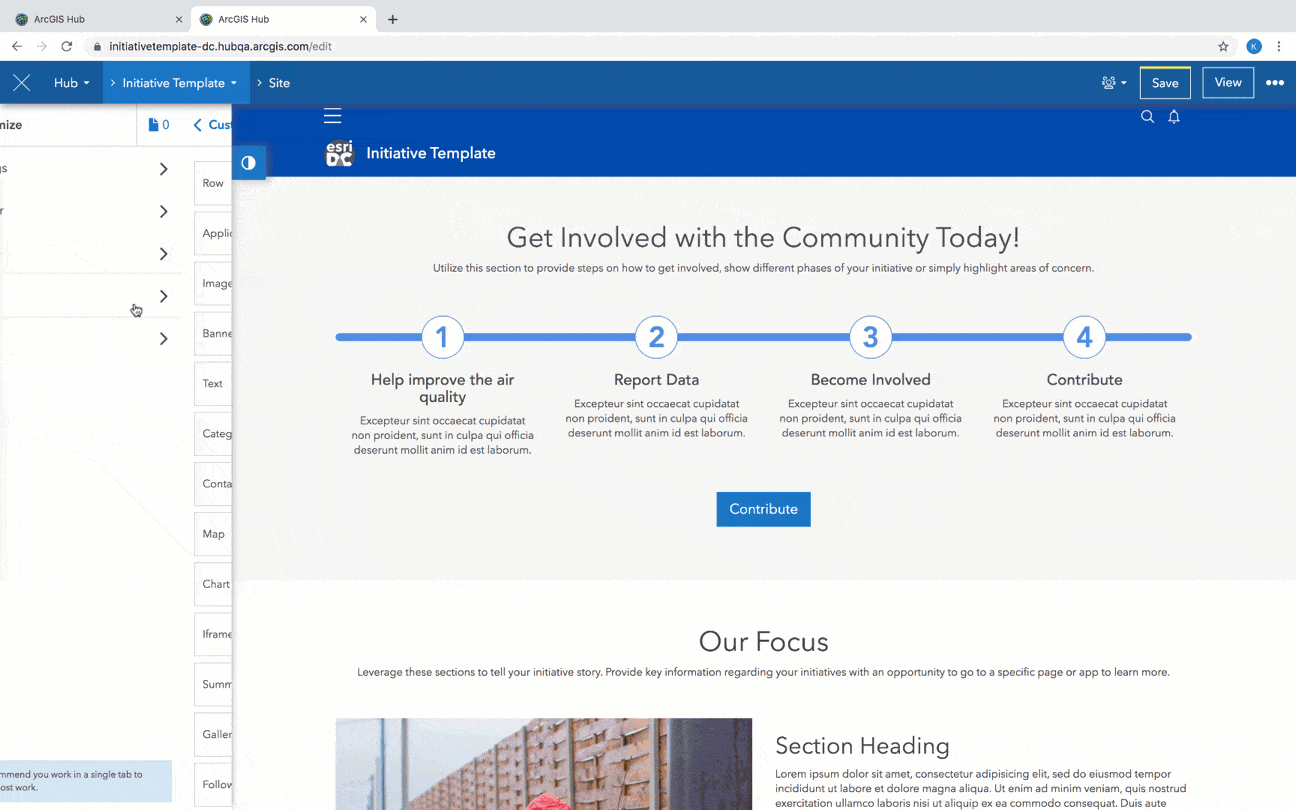Viewport: 1296px width, 810px height.
Task: Click the "Get Involved with the Community Today!" heading
Action: pos(763,238)
